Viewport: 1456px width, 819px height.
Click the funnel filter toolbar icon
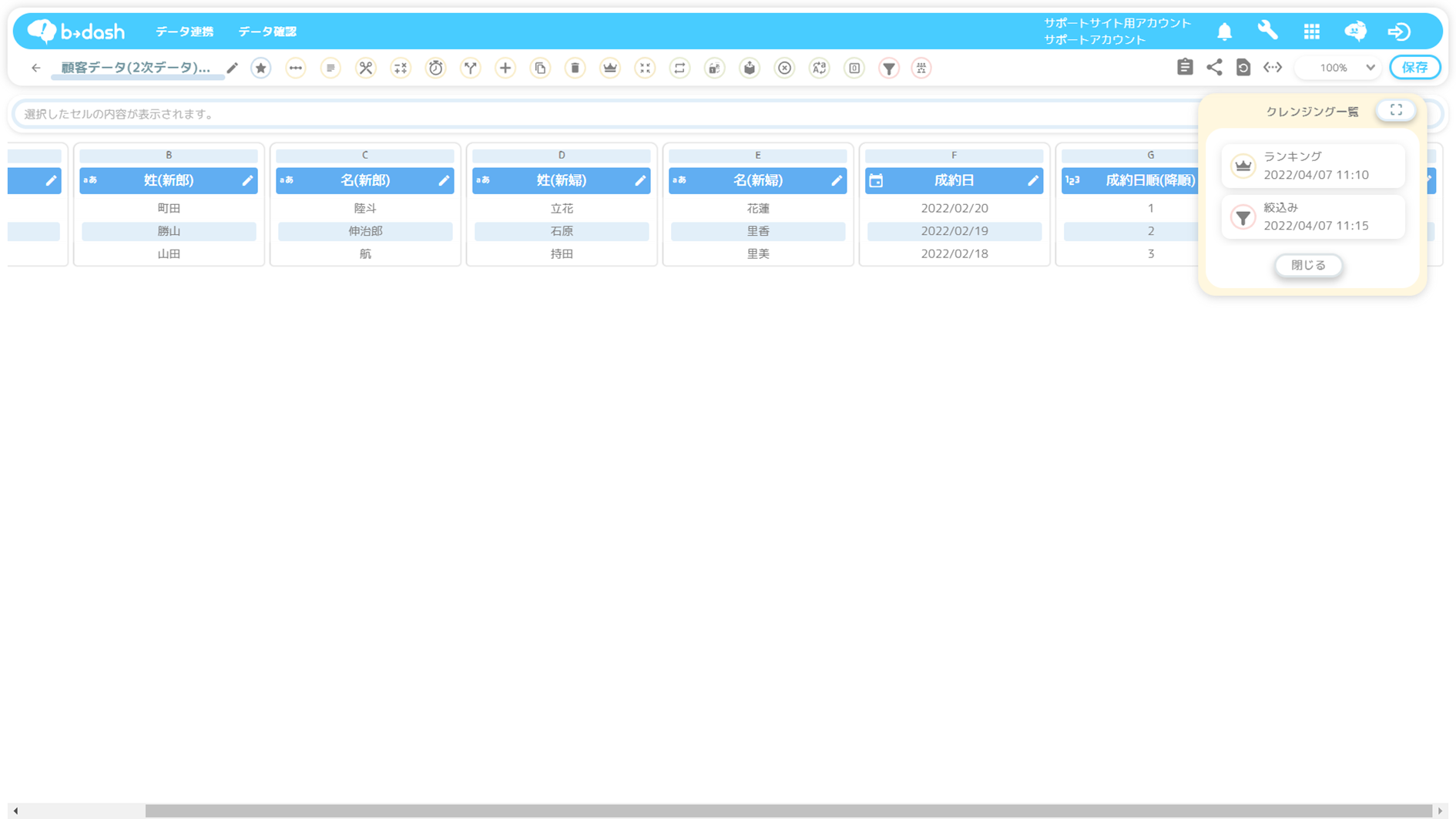coord(889,68)
